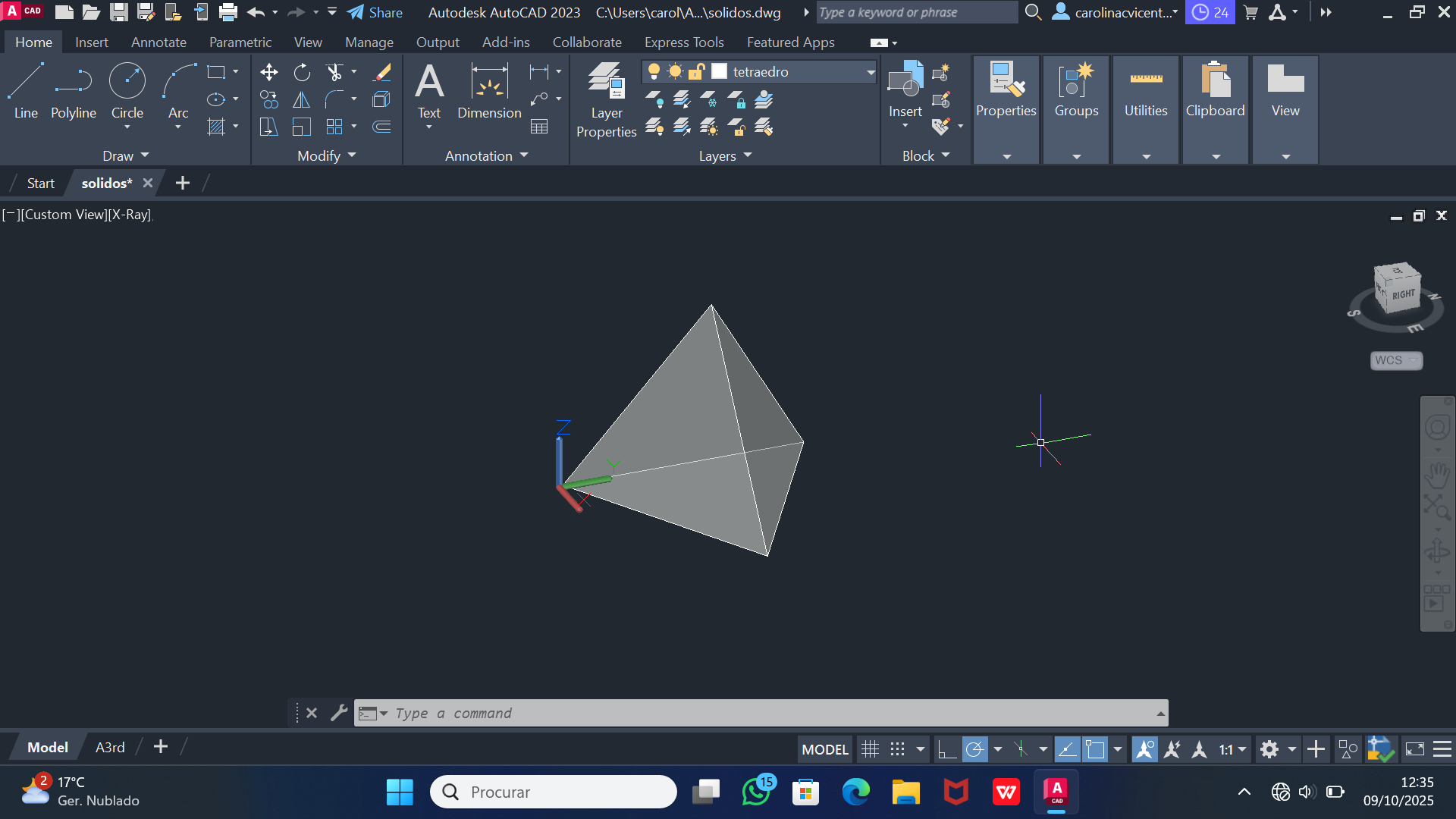This screenshot has width=1456, height=819.
Task: Open the A3rd layout tab
Action: point(110,747)
